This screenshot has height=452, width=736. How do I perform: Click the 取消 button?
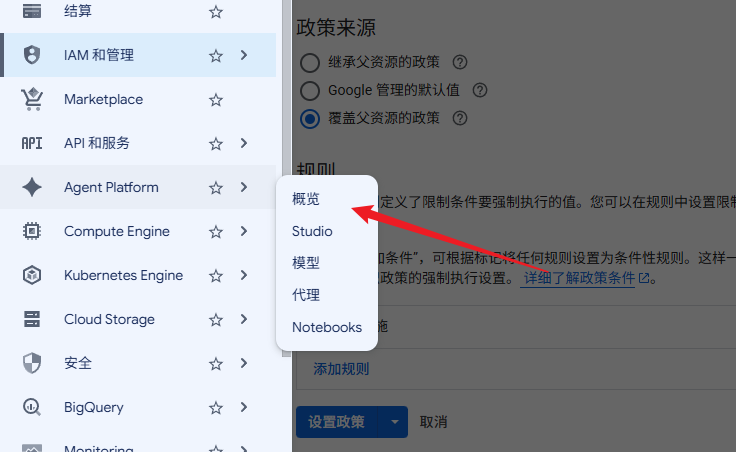433,422
